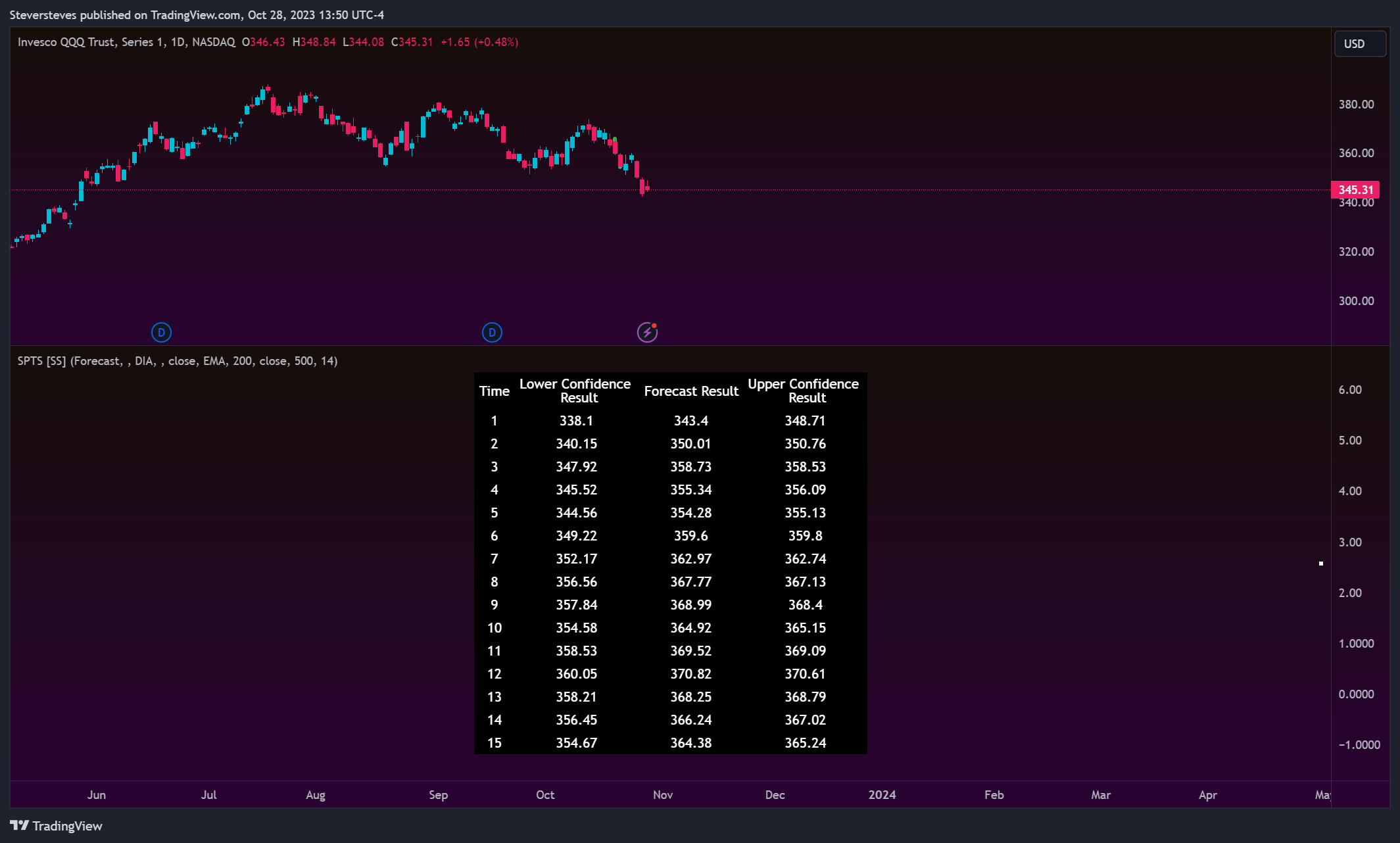Viewport: 1400px width, 843px height.
Task: Click the Mar label on time axis
Action: [x=1101, y=795]
